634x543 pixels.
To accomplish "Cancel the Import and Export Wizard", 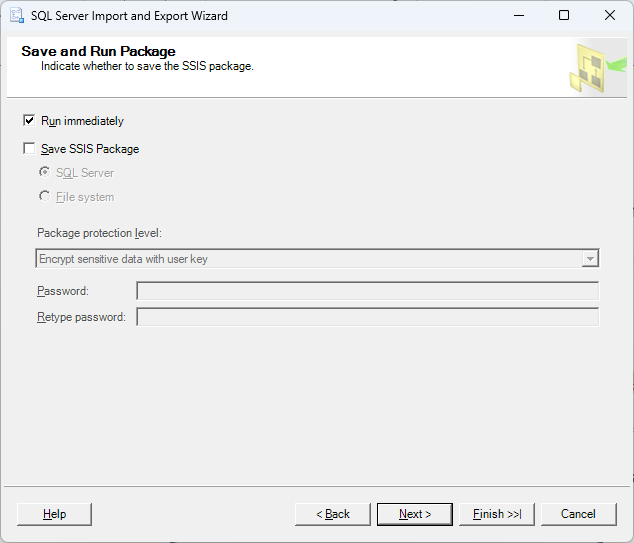I will click(x=578, y=514).
